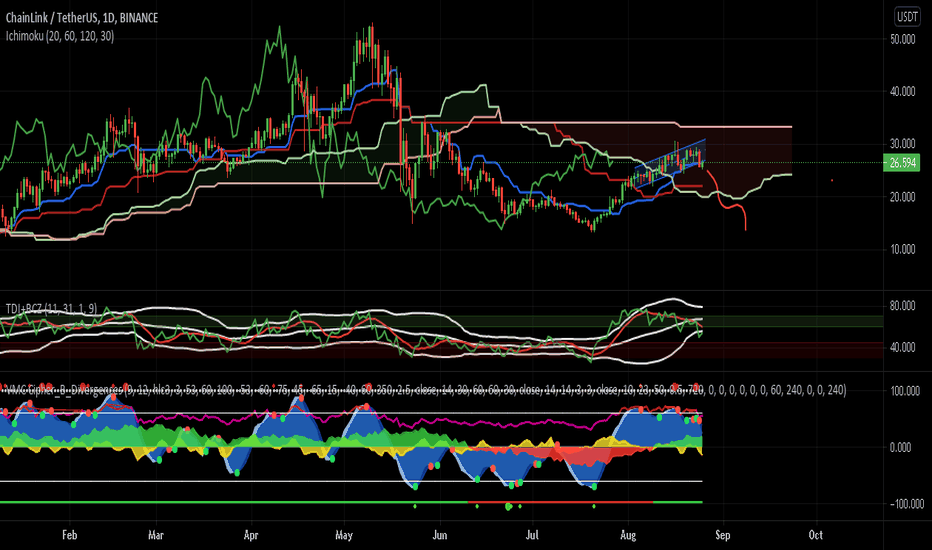The image size is (932, 550).
Task: Select the current price label 26.594
Action: click(902, 162)
